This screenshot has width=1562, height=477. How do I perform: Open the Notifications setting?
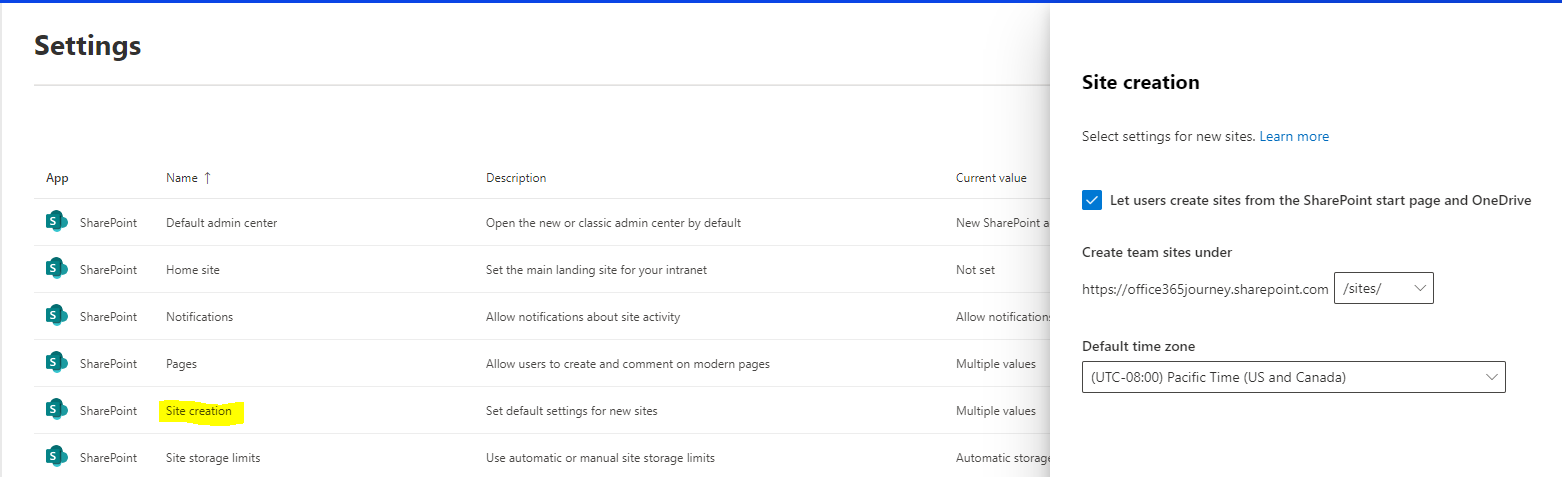tap(199, 317)
